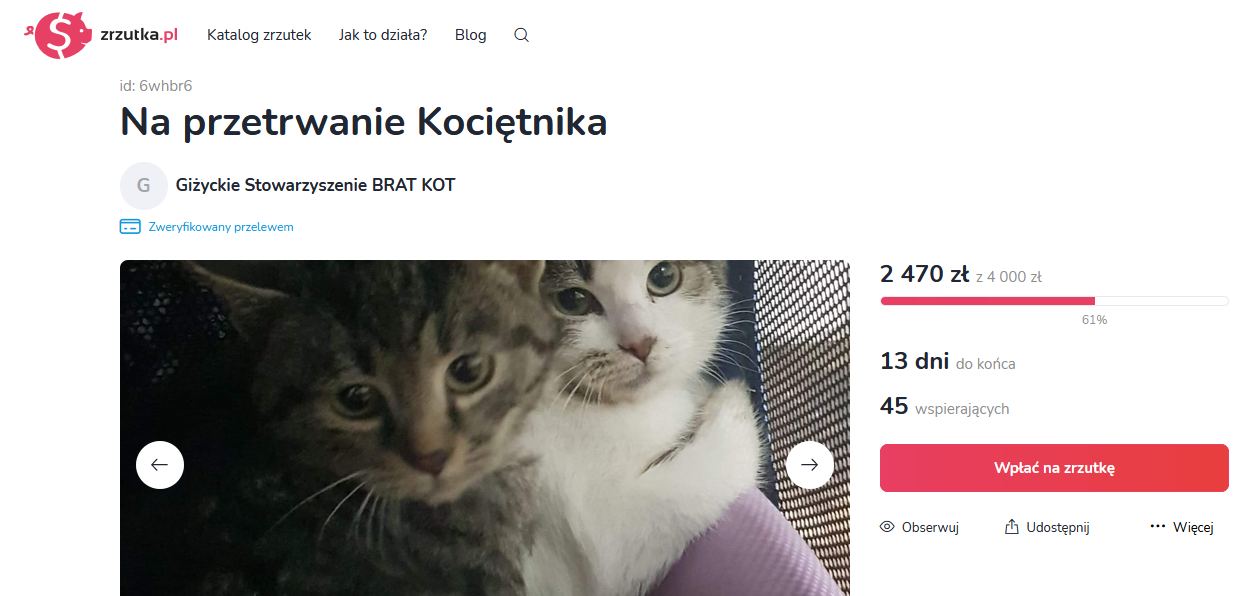The height and width of the screenshot is (596, 1255).
Task: Click the zrzutka.pl text wordmark
Action: point(139,33)
